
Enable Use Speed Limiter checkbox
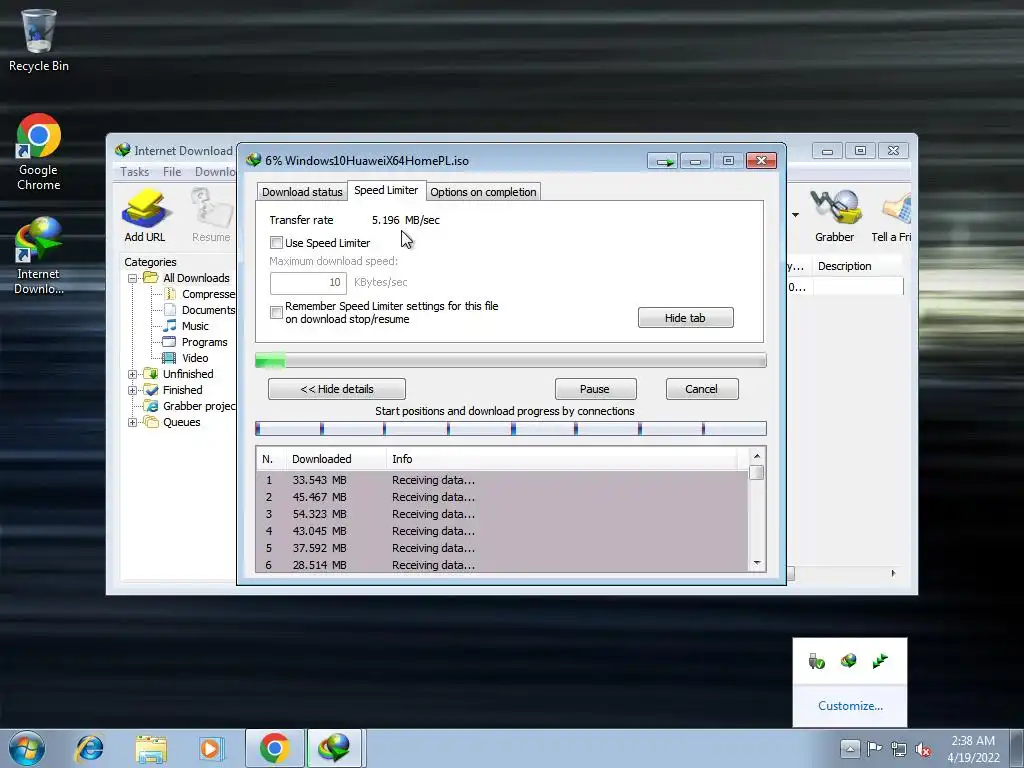pyautogui.click(x=276, y=243)
